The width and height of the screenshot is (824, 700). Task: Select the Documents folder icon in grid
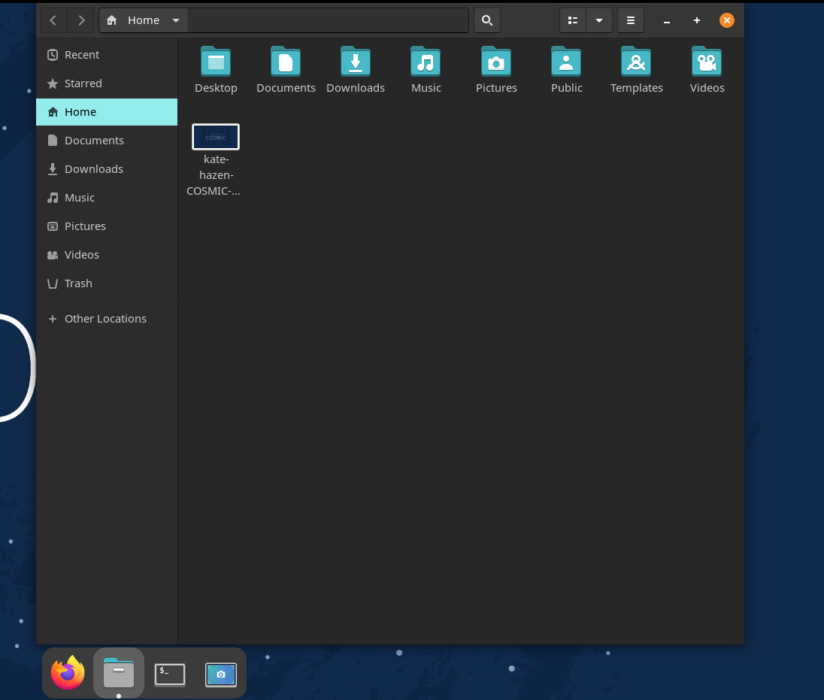(x=286, y=62)
